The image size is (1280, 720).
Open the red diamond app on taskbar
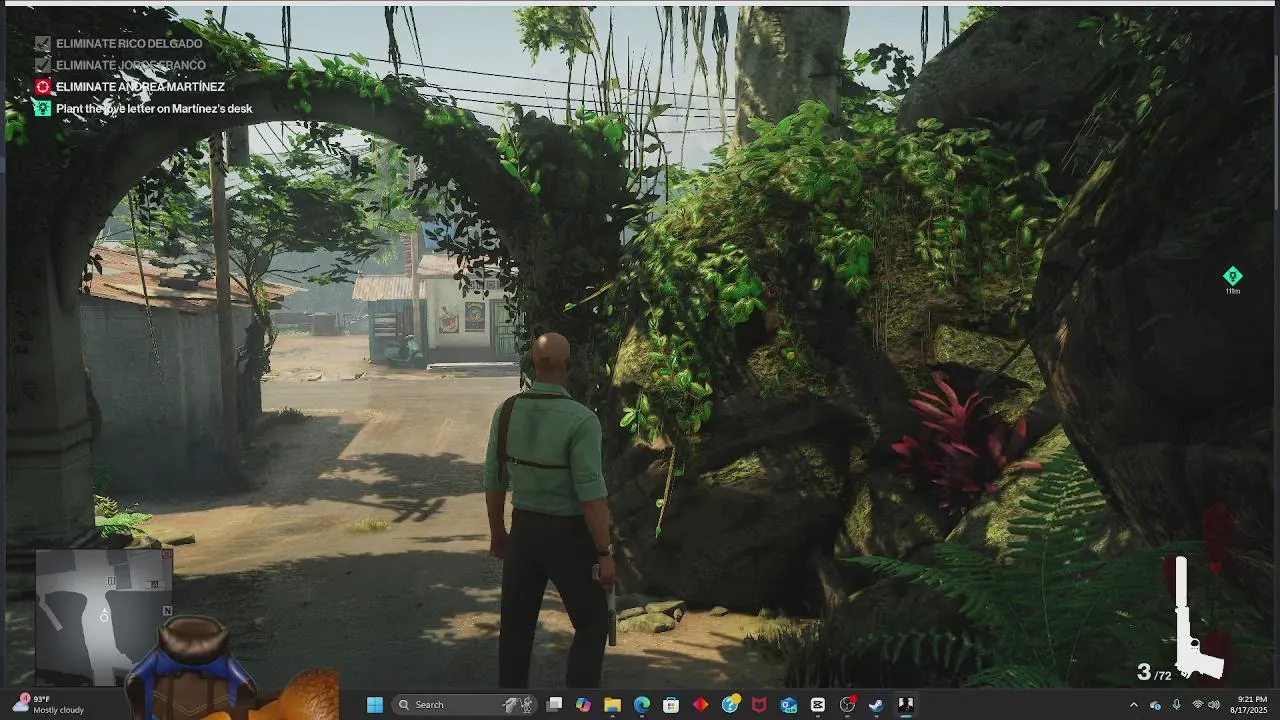click(x=700, y=704)
